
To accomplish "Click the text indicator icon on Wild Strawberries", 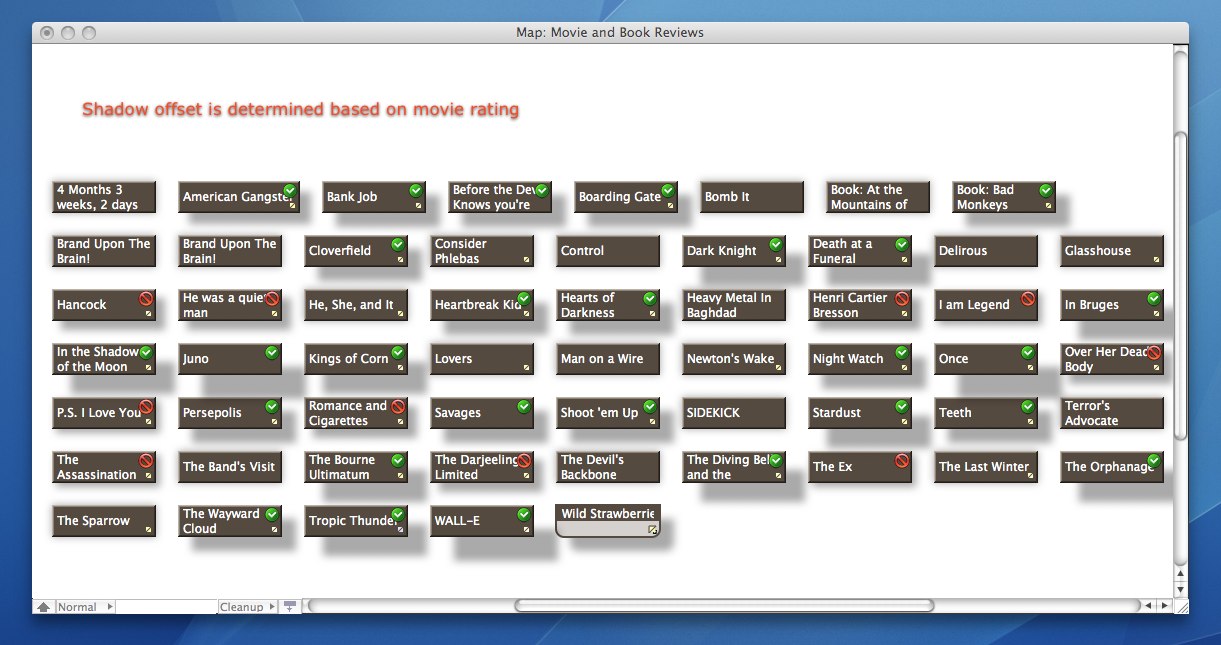I will tap(652, 529).
